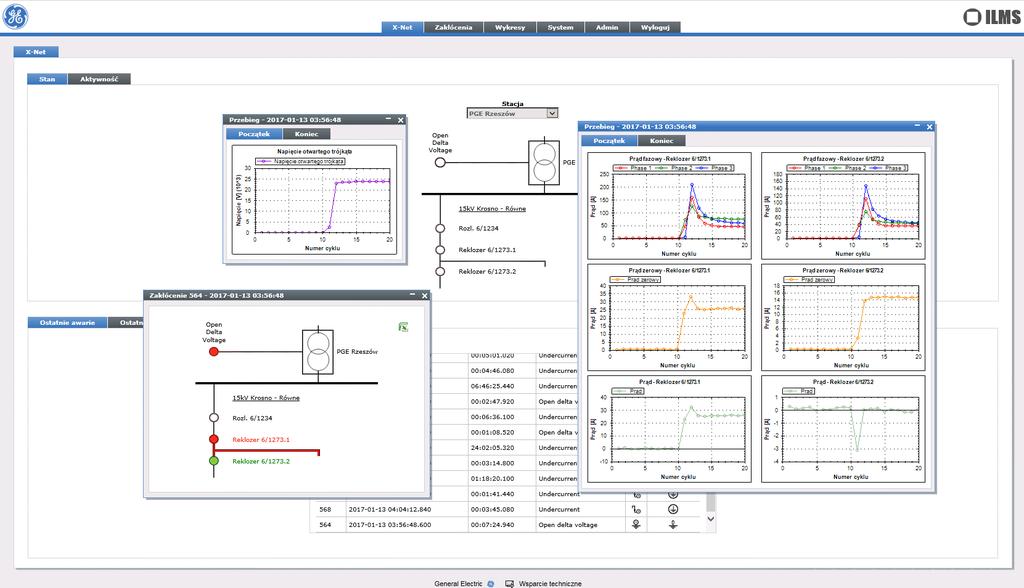
Task: Open the X-Net top menu
Action: [x=402, y=27]
